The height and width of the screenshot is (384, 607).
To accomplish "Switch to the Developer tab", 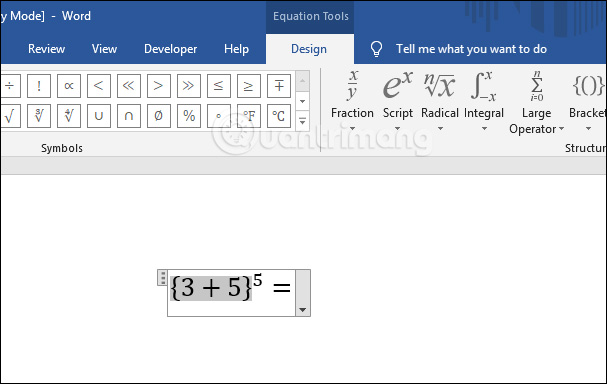I will [x=170, y=49].
